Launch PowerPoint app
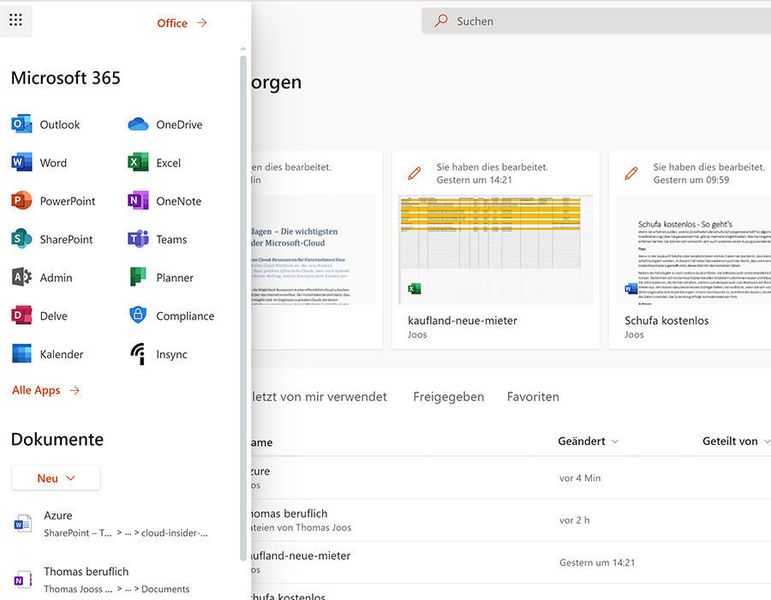The height and width of the screenshot is (600, 771). pyautogui.click(x=53, y=201)
